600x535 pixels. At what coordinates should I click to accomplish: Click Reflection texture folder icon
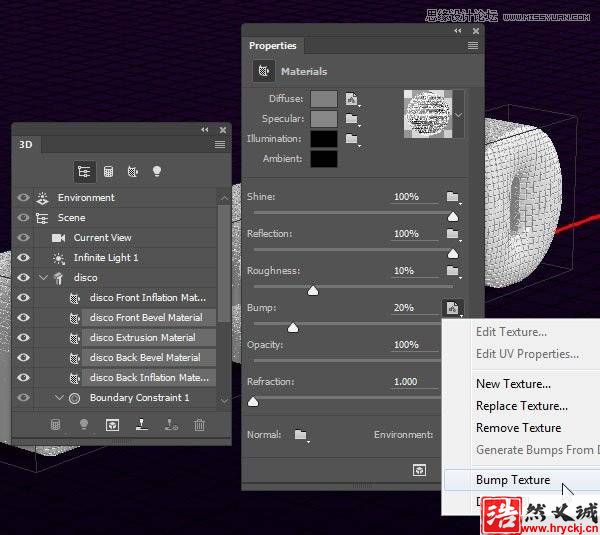point(453,234)
